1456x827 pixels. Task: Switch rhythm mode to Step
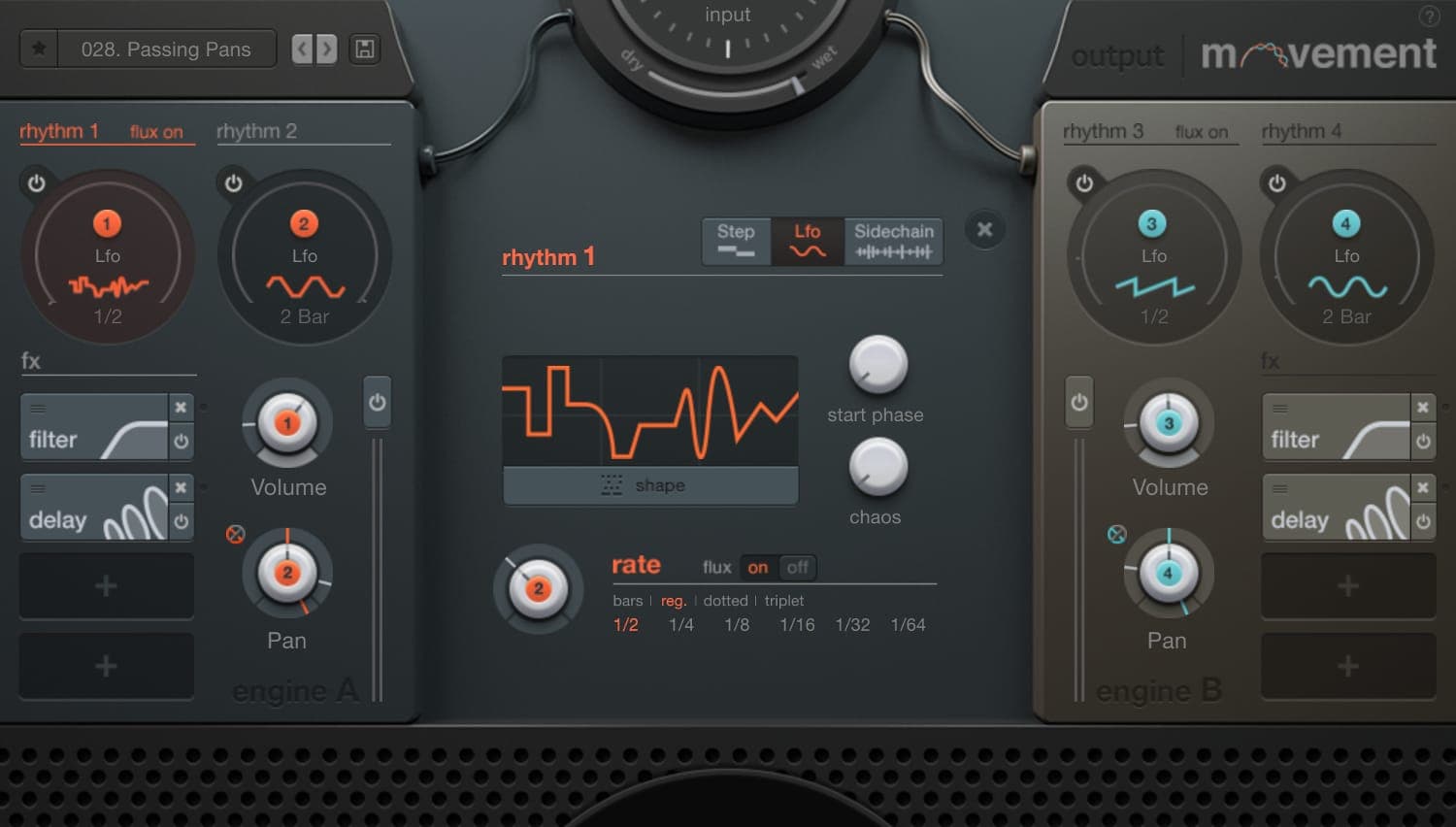pos(736,241)
